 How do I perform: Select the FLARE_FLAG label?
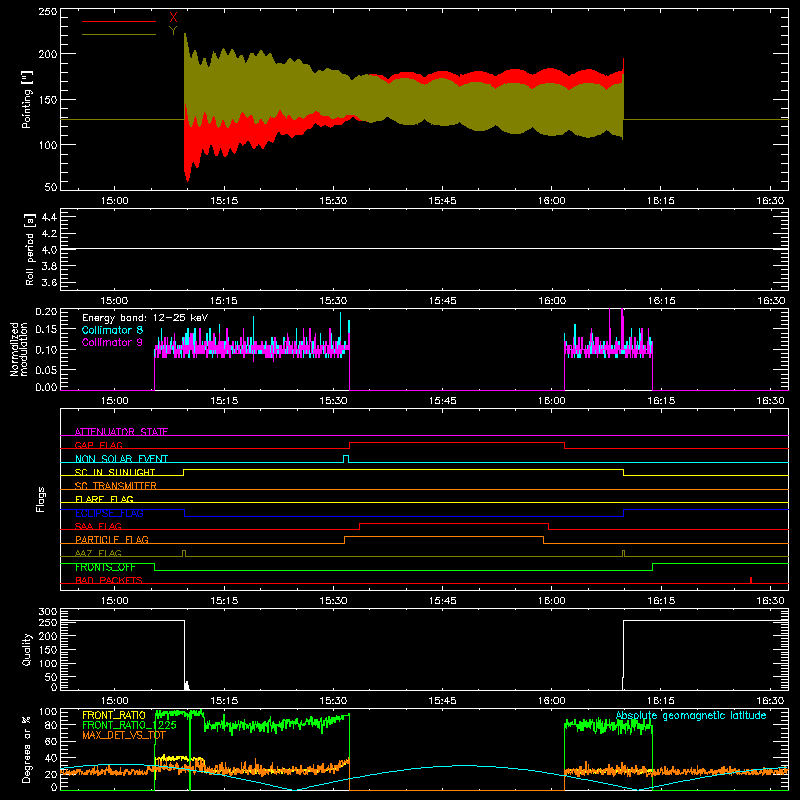pos(104,499)
